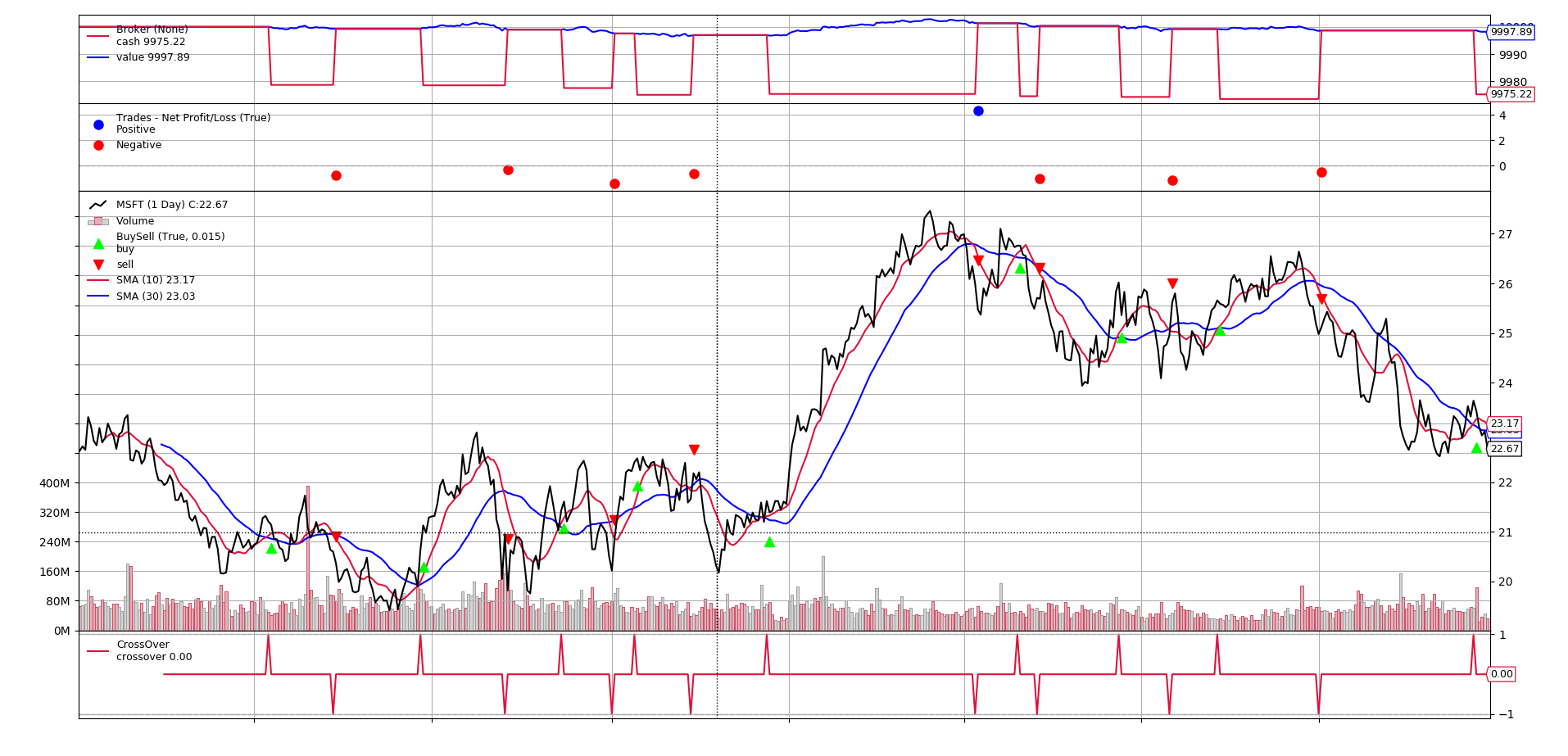Select the only blue positive trade dot
The height and width of the screenshot is (756, 1568).
click(x=978, y=111)
